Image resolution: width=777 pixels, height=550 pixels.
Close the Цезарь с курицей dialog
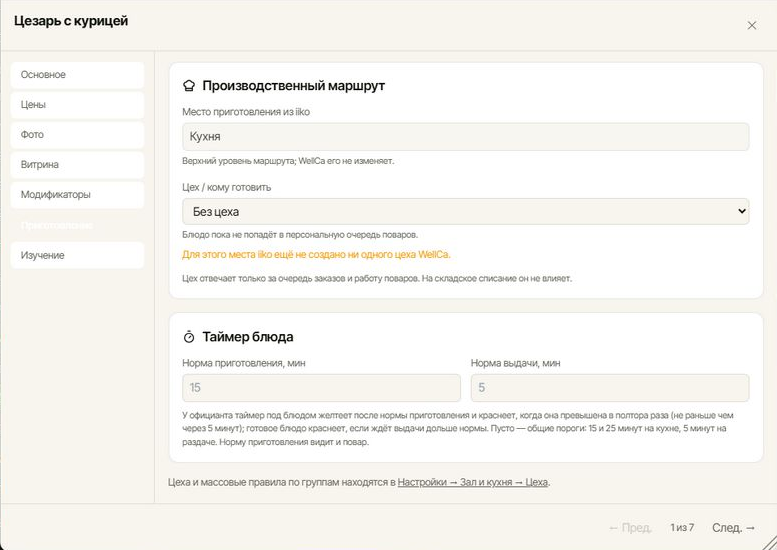[x=751, y=25]
